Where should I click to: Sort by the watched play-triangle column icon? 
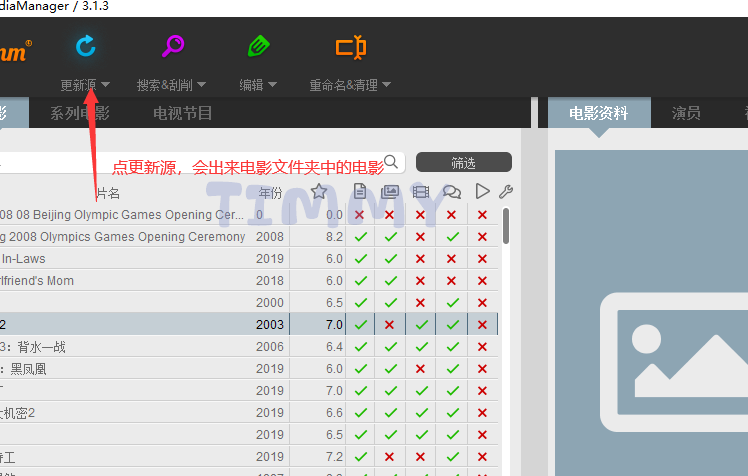(482, 191)
